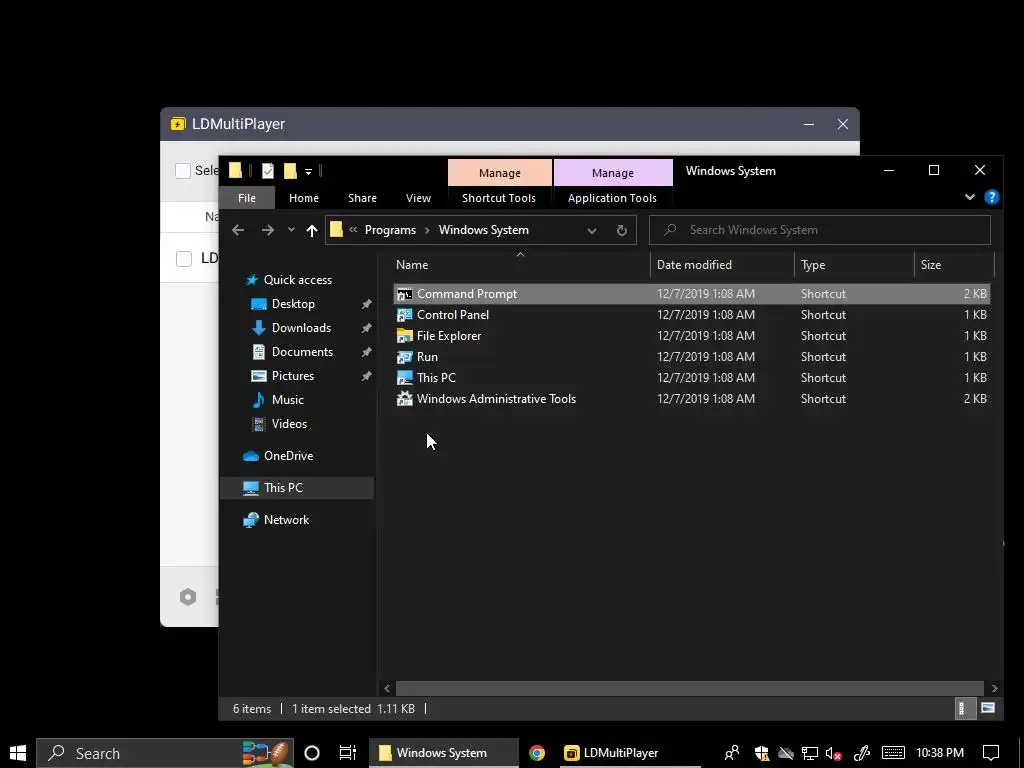Open the Windows Ink pen tray icon
Image resolution: width=1024 pixels, height=768 pixels.
(x=861, y=753)
